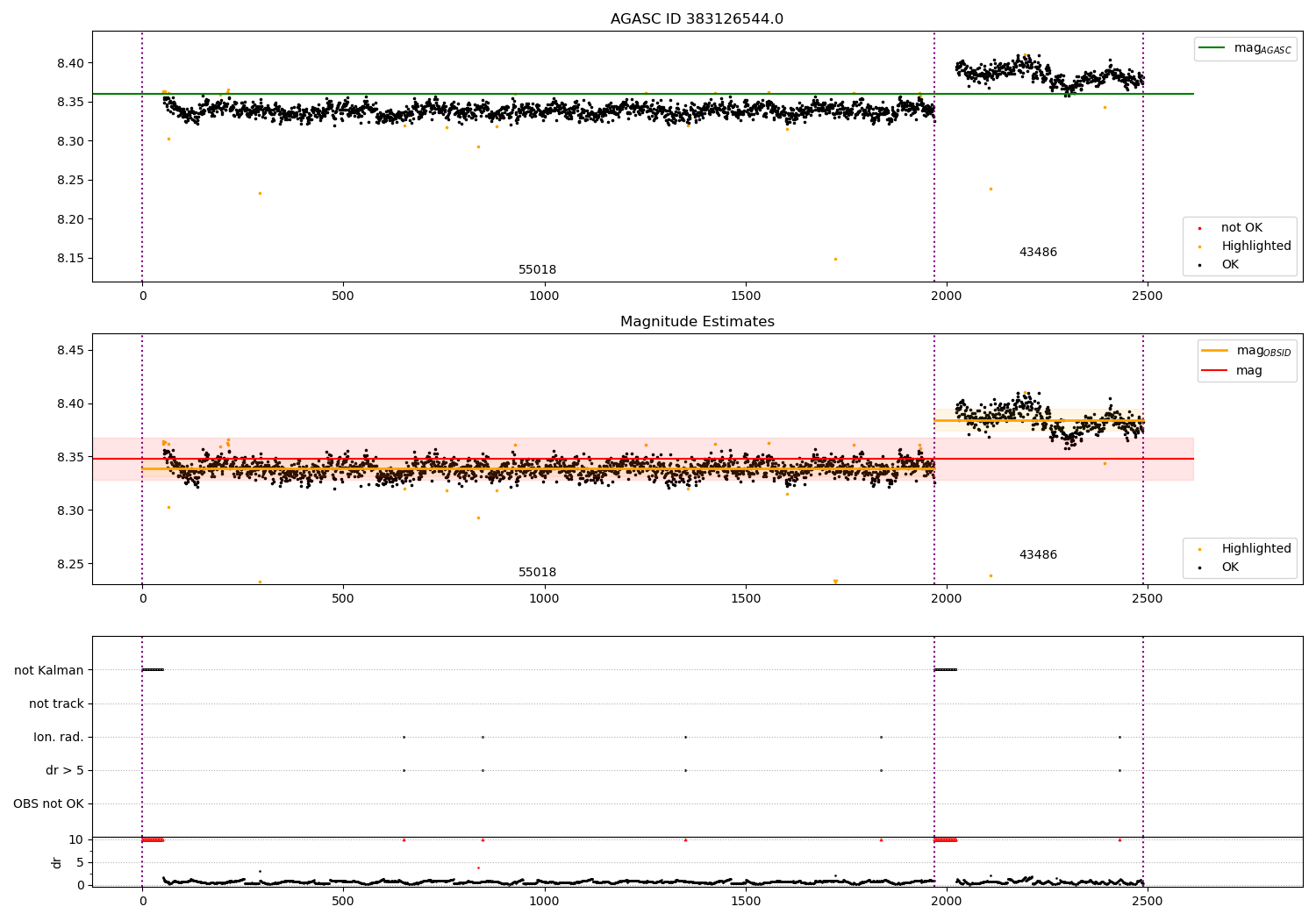Image resolution: width=1316 pixels, height=921 pixels.
Task: Click the '2000' x-tick under the bottom flags plot
Action: (x=946, y=901)
